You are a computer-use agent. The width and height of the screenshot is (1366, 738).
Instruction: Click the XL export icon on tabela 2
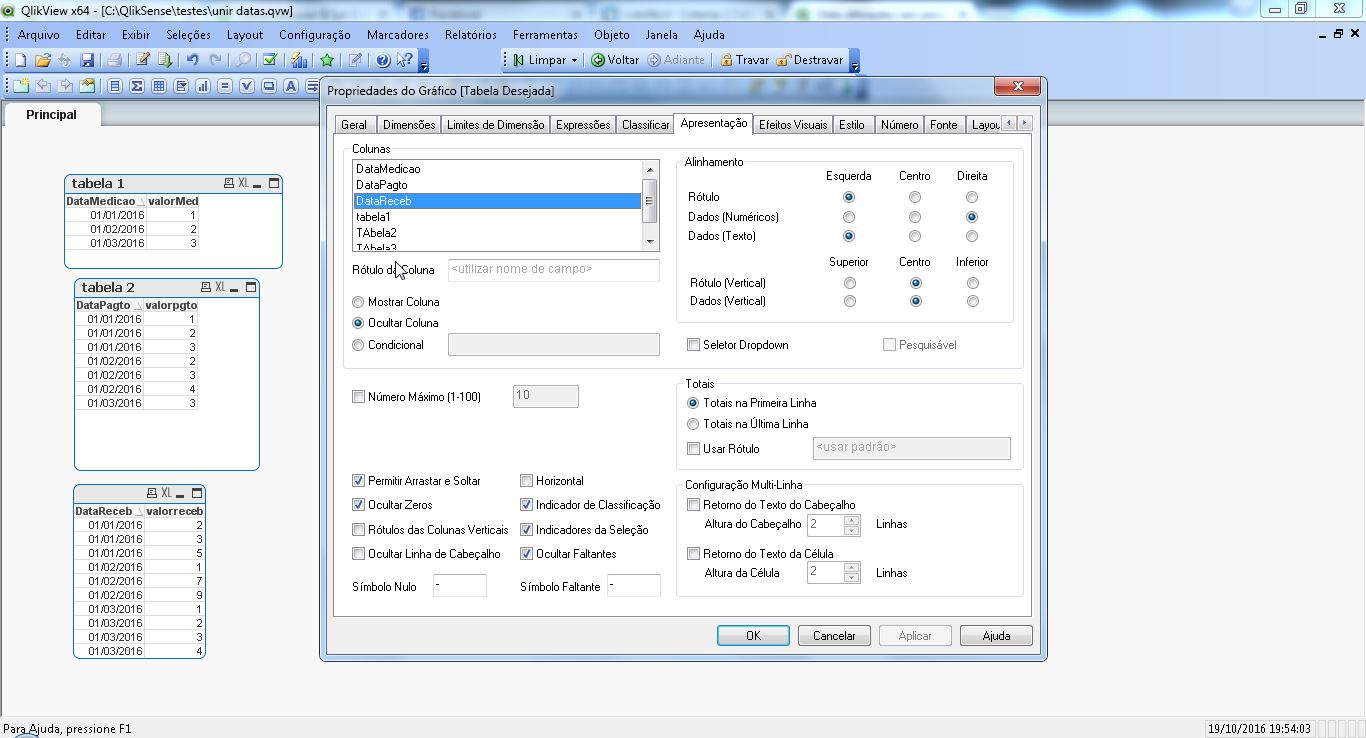pos(220,287)
